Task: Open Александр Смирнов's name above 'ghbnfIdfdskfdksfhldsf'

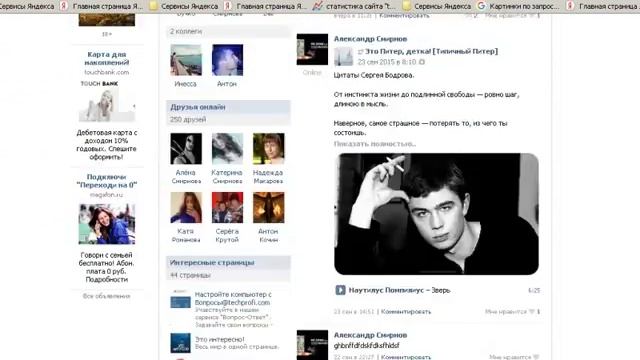Action: (370, 335)
